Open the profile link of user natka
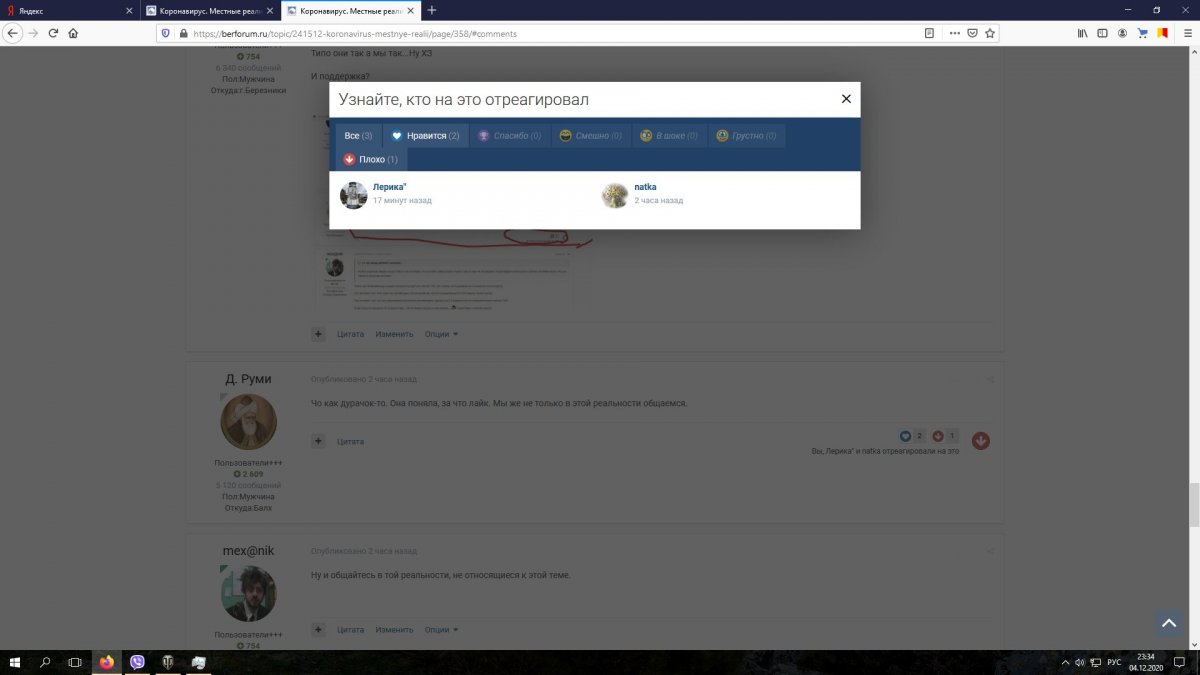Screen dimensions: 1200x675 click(x=645, y=187)
